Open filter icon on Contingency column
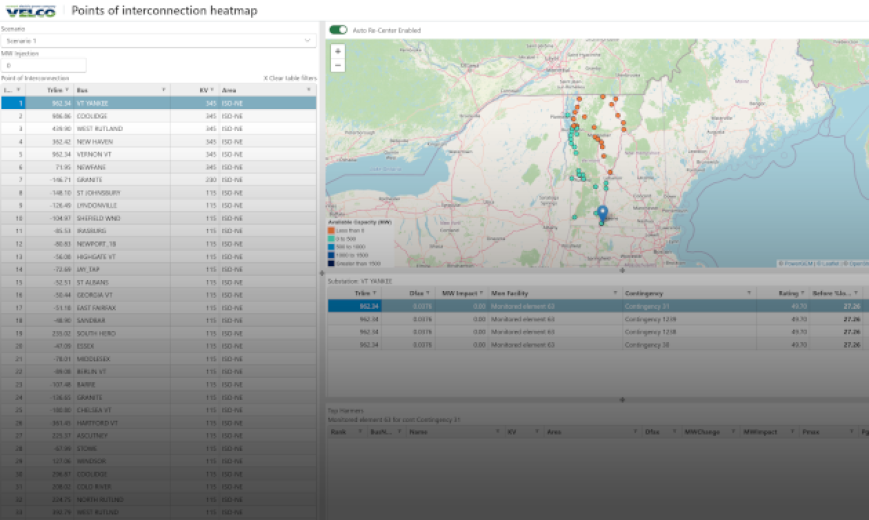Viewport: 869px width, 520px height. coord(750,293)
